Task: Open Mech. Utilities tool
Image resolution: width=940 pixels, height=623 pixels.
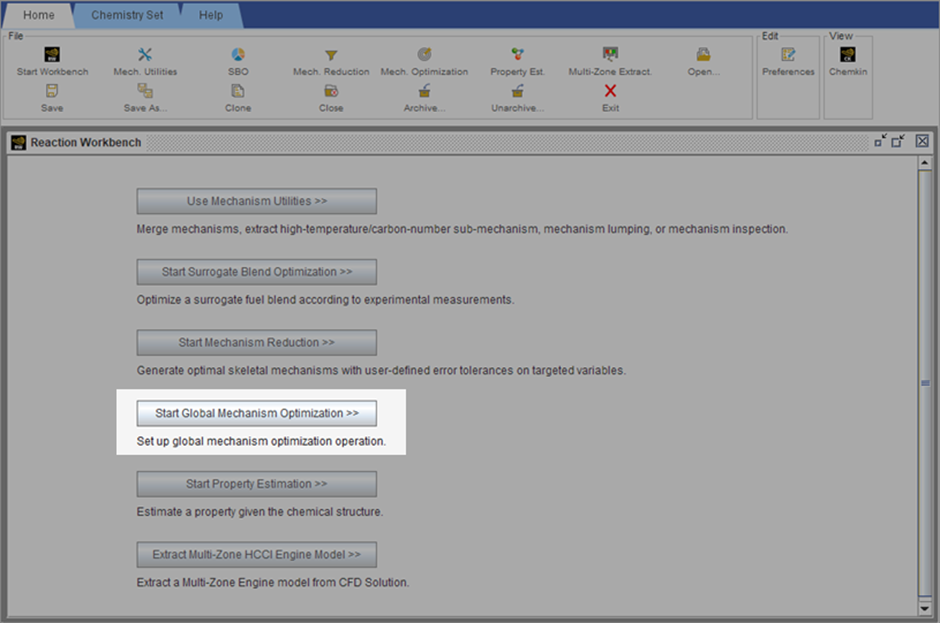Action: click(145, 55)
